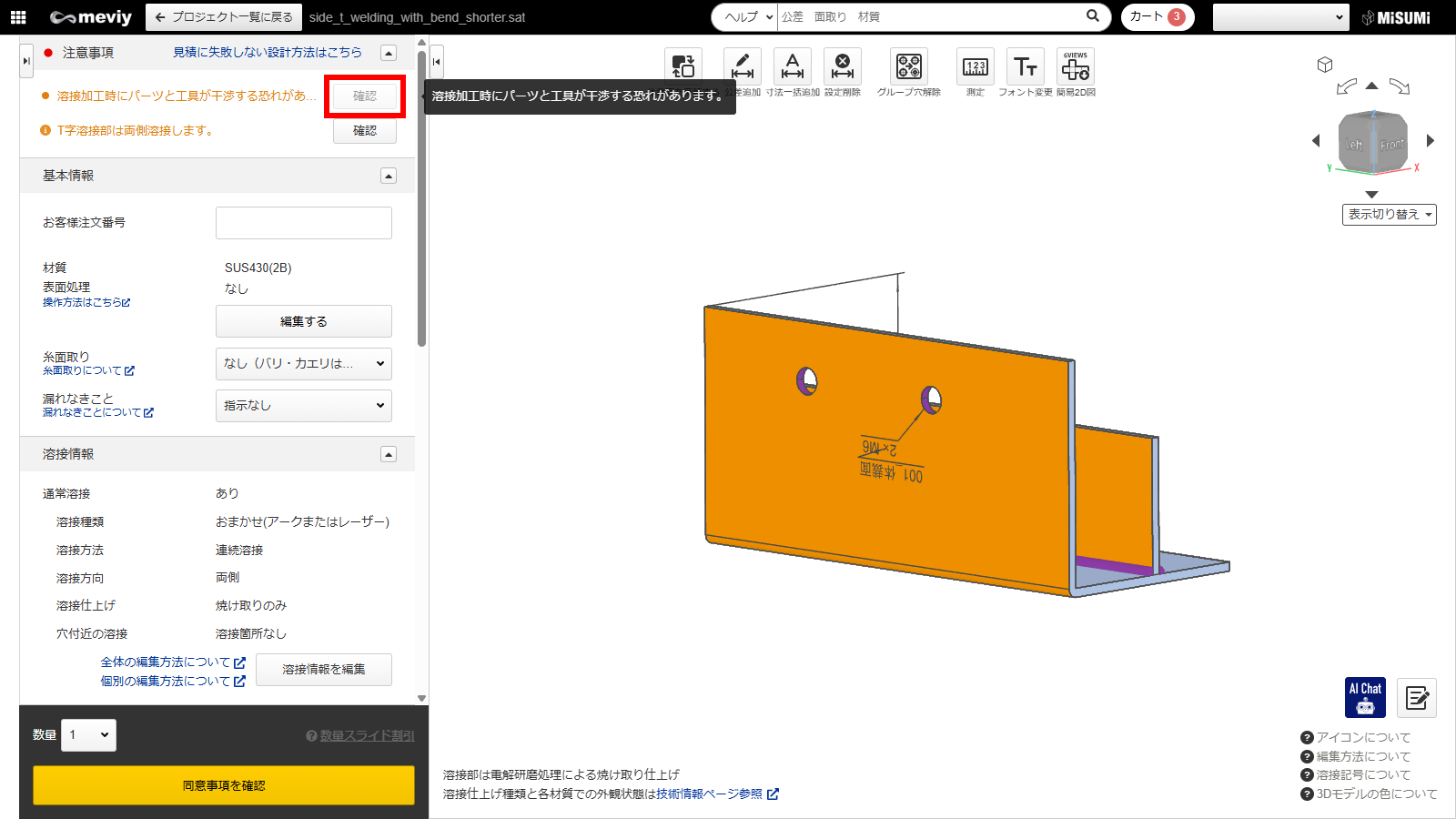The height and width of the screenshot is (819, 1456).
Task: Collapse the 注意事項 section
Action: pos(389,53)
